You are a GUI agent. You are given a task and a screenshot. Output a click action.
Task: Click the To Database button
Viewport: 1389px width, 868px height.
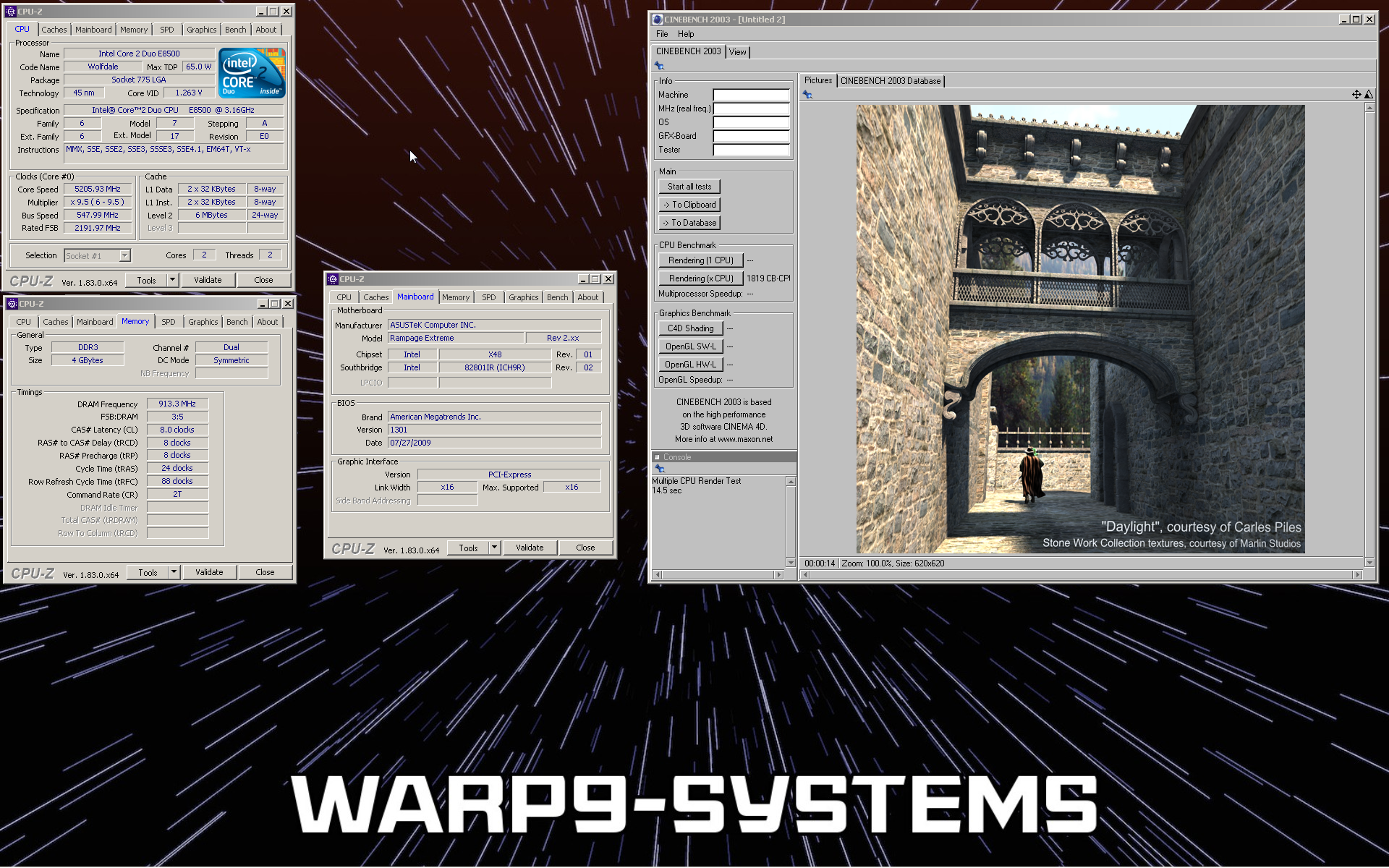(x=689, y=223)
